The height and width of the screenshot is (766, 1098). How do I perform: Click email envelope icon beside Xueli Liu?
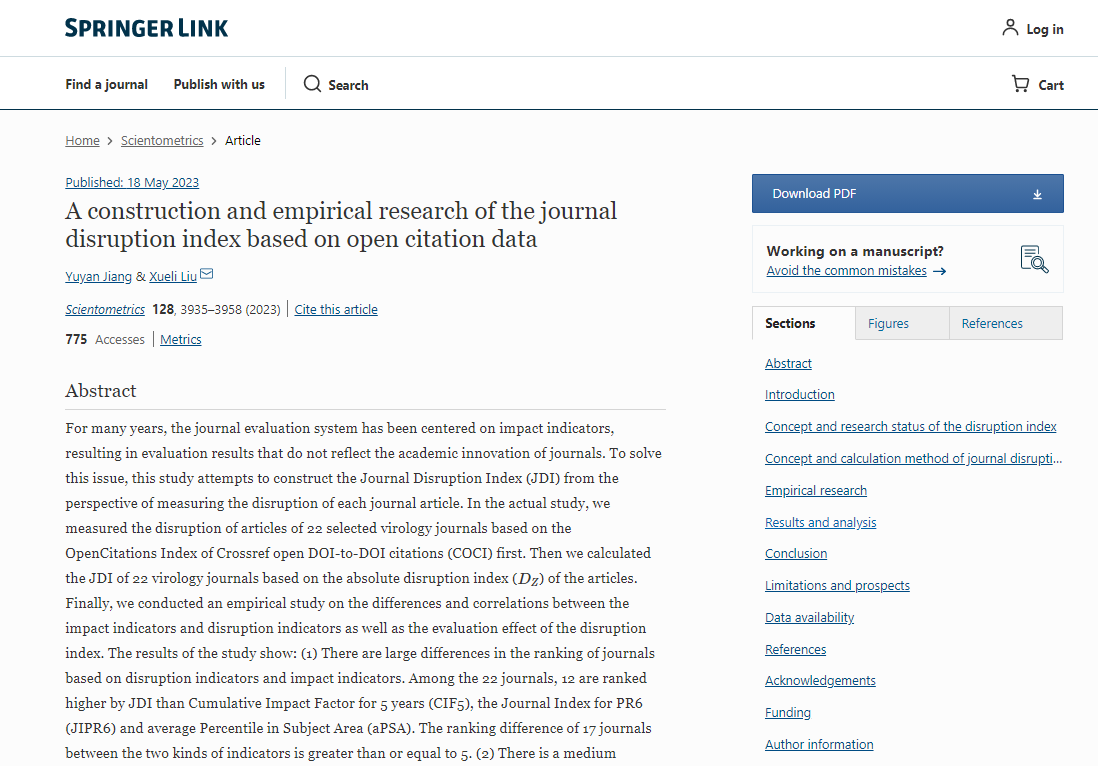coord(207,275)
